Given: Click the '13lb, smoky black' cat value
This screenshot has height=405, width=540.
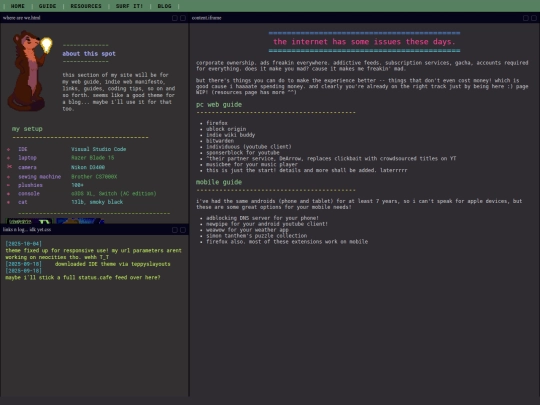Looking at the screenshot, I should 97,202.
